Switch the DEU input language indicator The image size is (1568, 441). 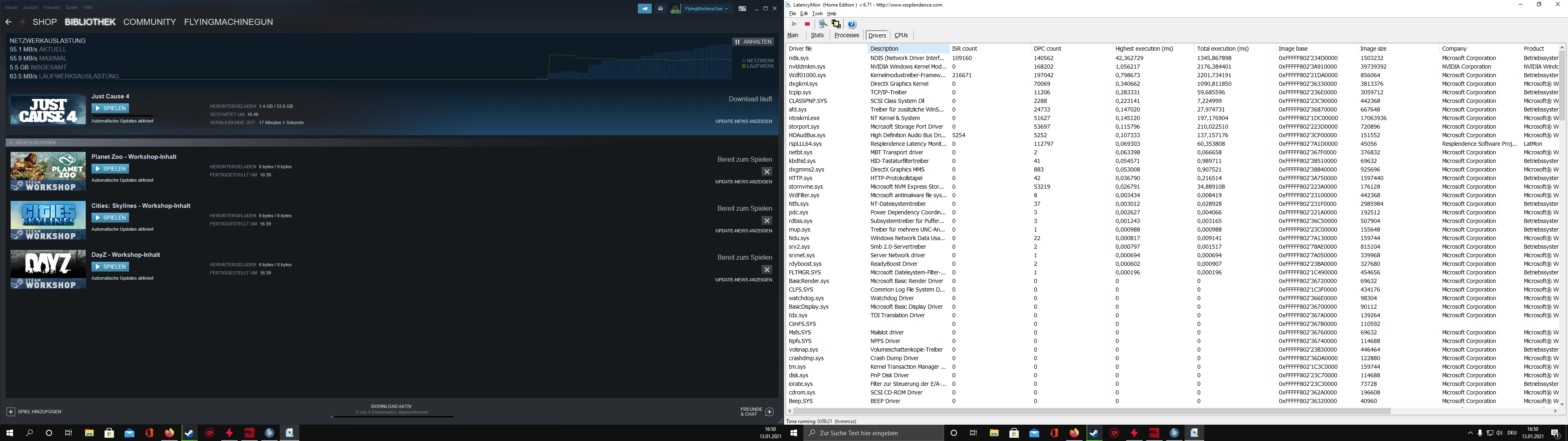tap(1512, 433)
